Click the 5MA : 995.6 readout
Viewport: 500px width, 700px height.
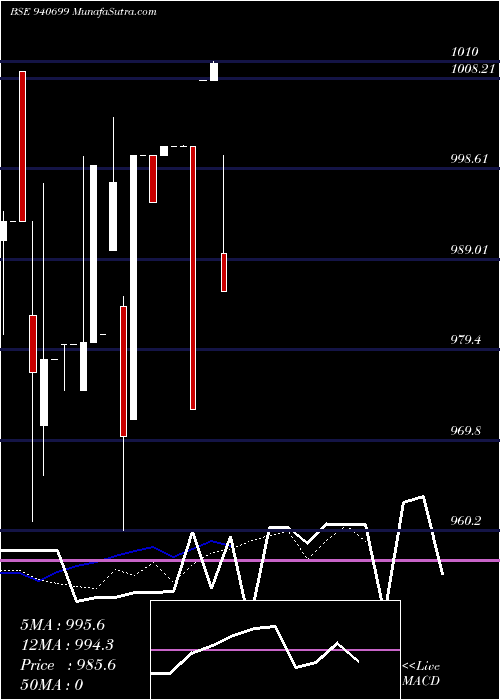tap(63, 625)
